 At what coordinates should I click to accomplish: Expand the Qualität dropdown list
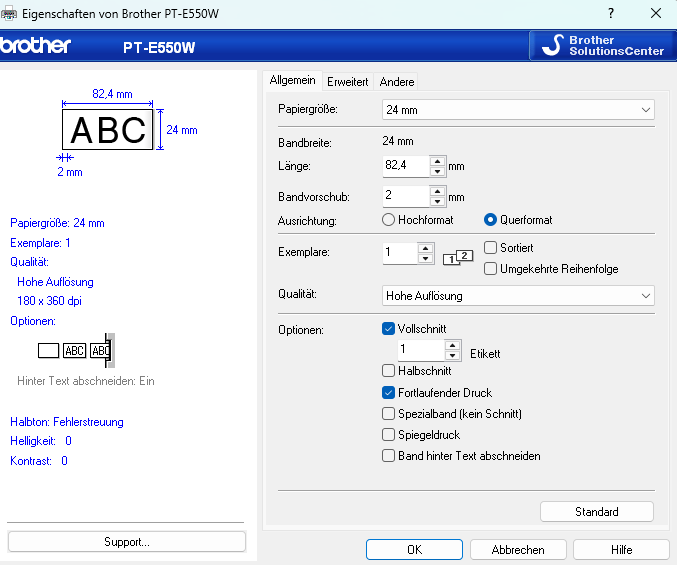518,296
